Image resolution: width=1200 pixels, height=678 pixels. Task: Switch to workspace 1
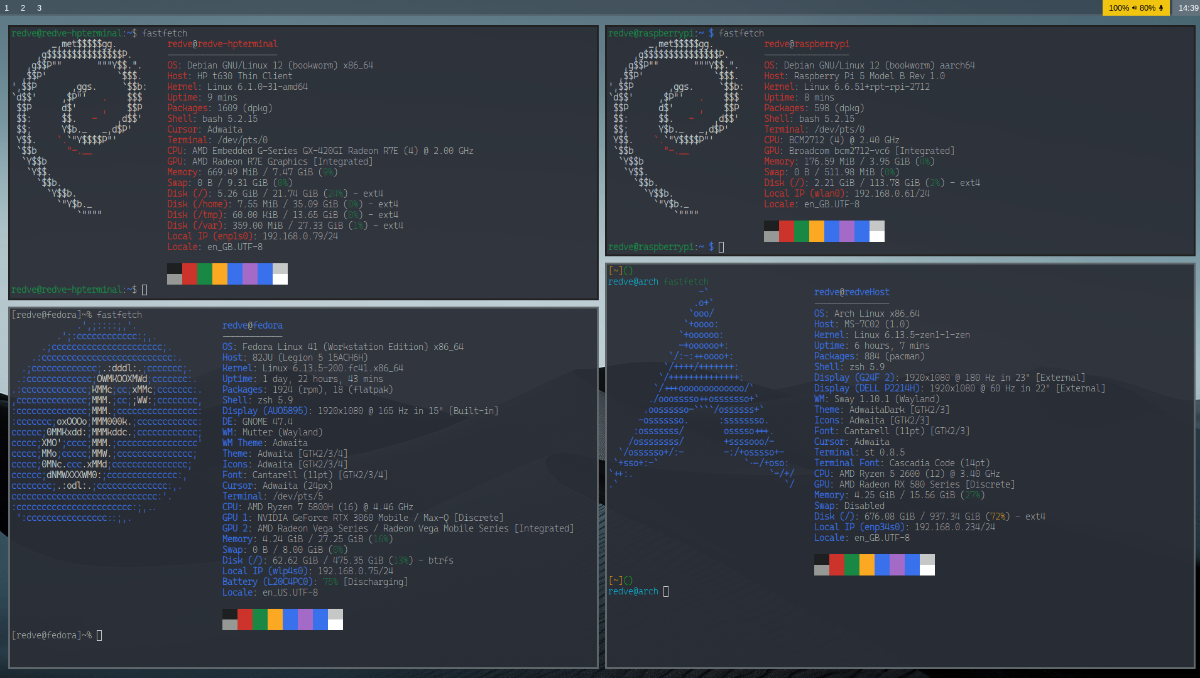pos(7,8)
